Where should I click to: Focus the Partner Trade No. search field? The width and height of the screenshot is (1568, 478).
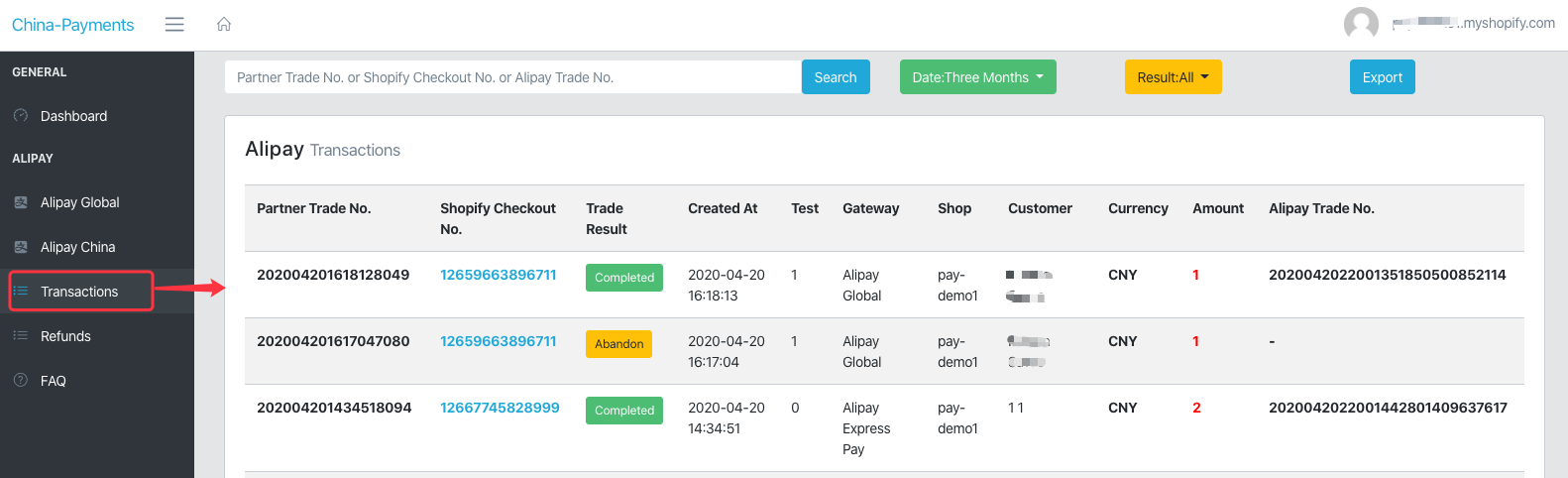point(512,77)
